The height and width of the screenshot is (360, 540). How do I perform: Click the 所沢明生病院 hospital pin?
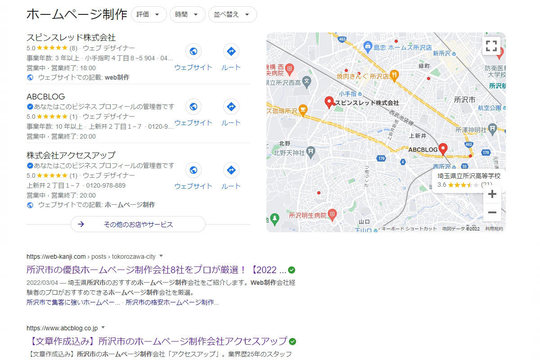point(332,215)
